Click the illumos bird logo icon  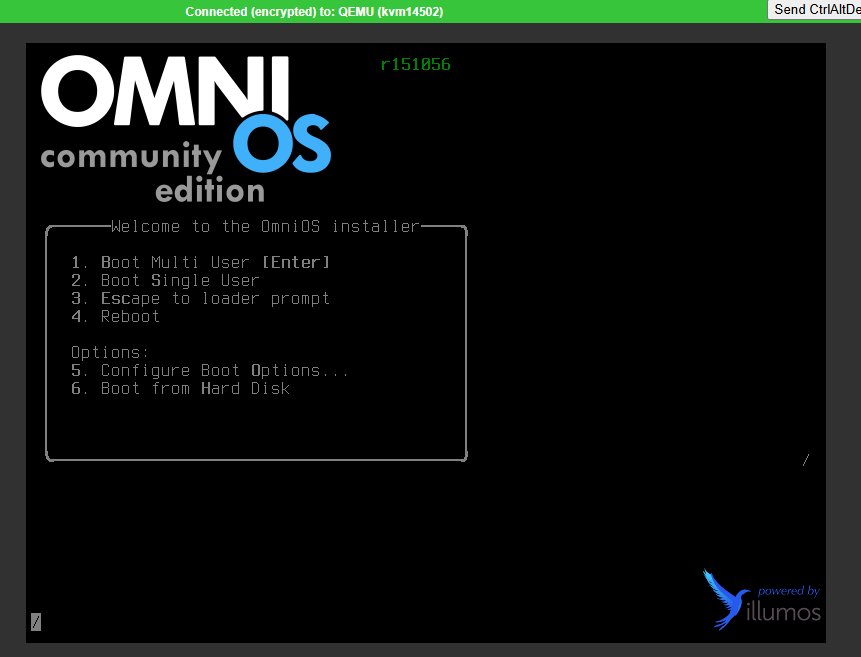point(724,599)
